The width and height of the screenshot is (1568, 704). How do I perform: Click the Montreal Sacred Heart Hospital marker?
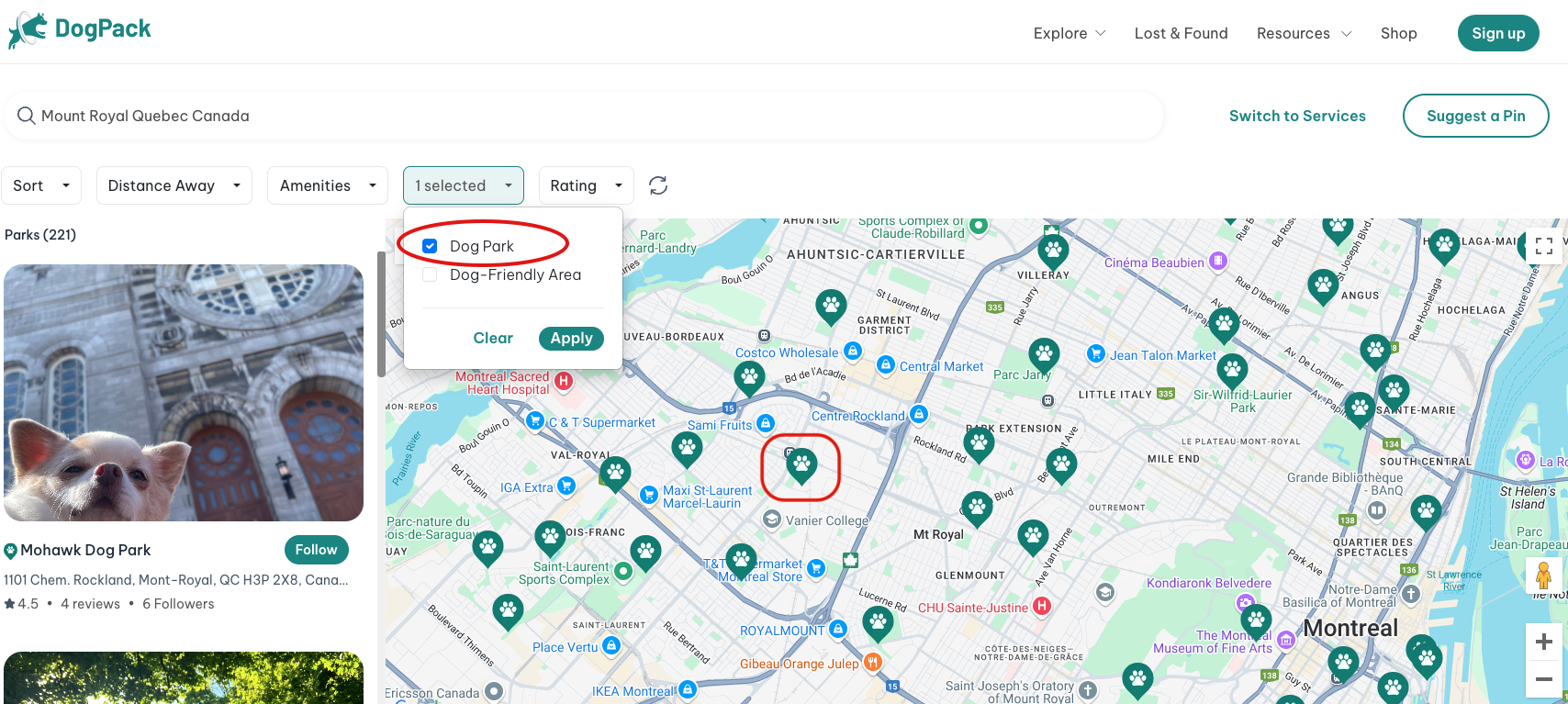[564, 381]
